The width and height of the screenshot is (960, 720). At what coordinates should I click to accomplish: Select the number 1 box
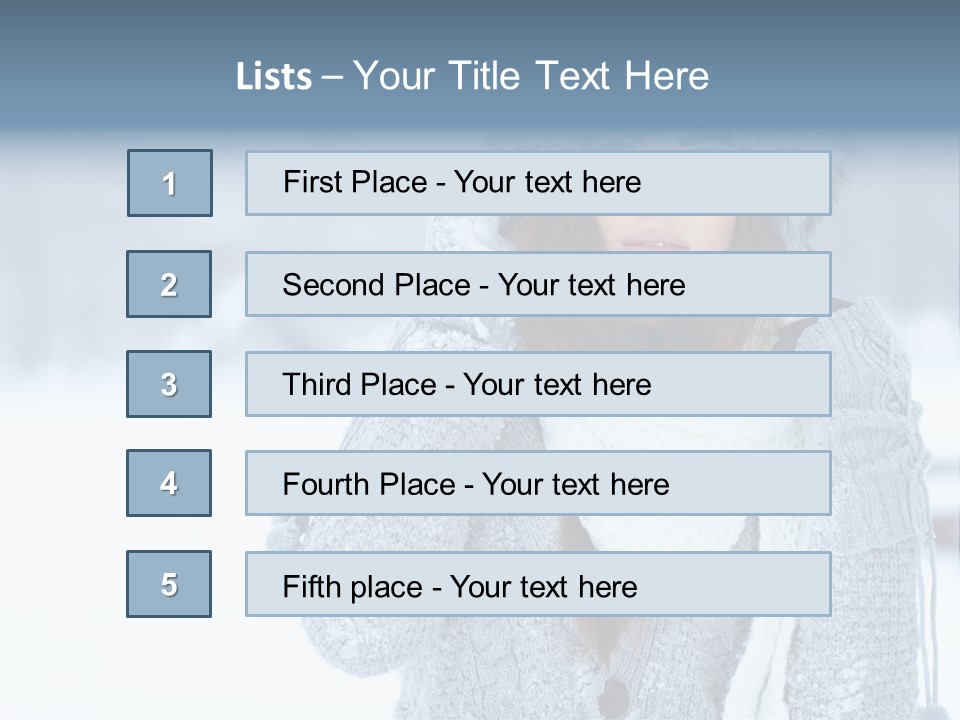coord(170,183)
